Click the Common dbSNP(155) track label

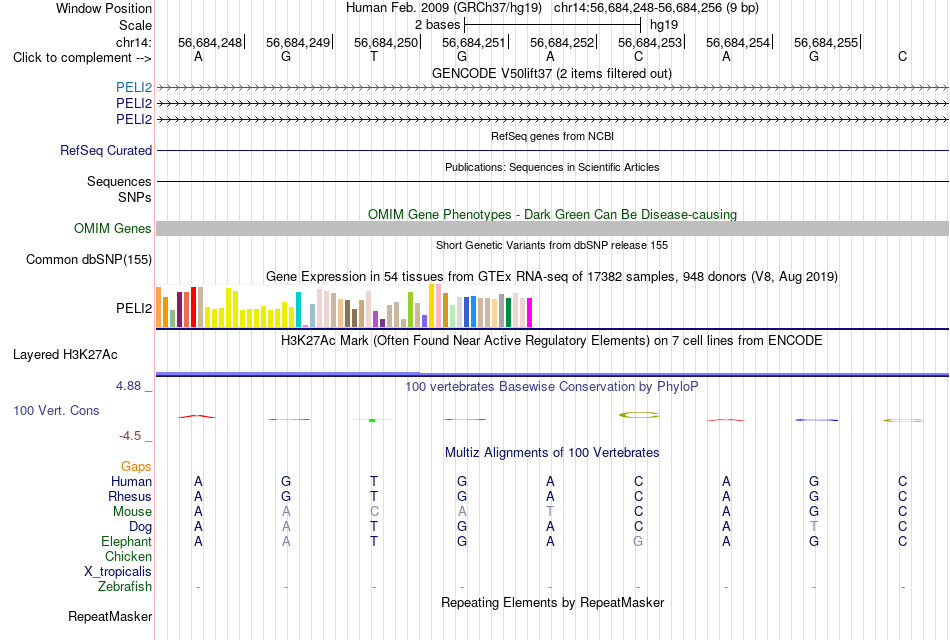pos(89,259)
